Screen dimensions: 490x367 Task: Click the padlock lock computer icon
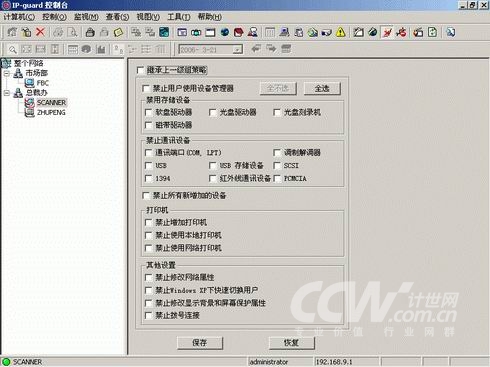click(x=90, y=32)
